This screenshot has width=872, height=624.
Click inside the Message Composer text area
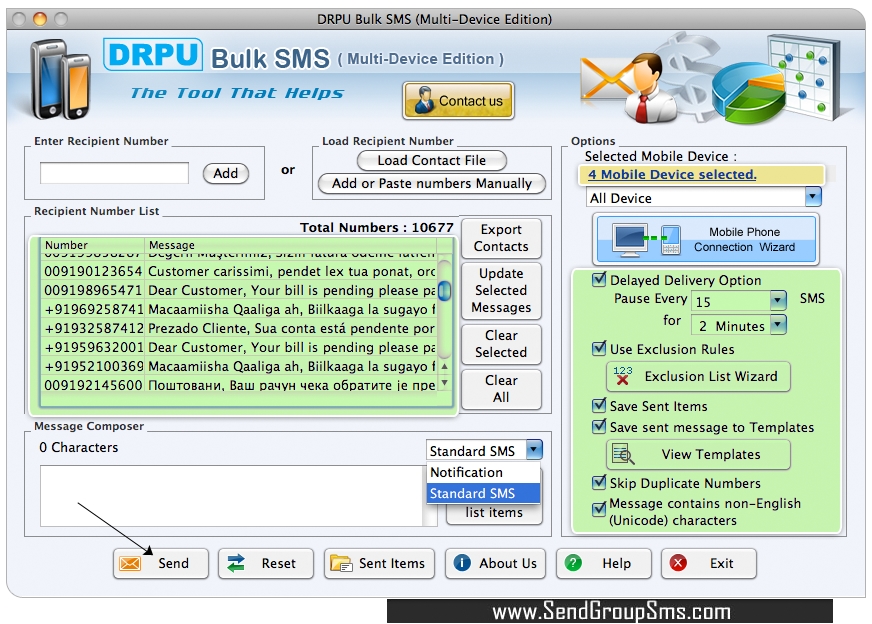(231, 496)
